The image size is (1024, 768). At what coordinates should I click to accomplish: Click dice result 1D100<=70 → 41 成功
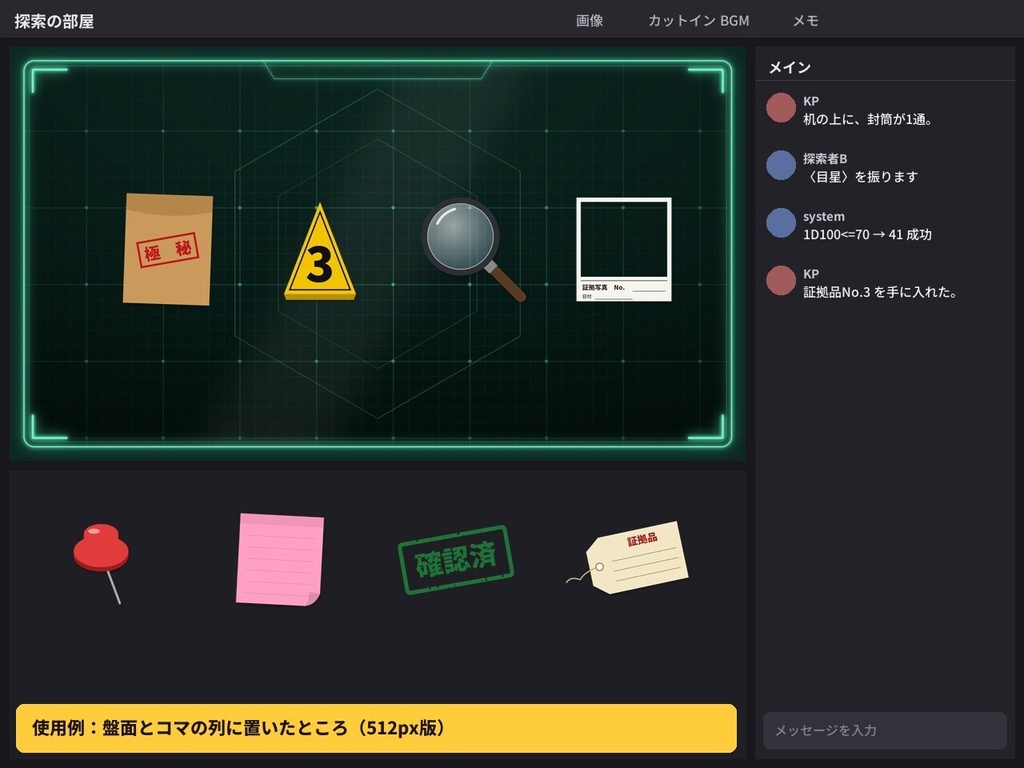pyautogui.click(x=867, y=234)
